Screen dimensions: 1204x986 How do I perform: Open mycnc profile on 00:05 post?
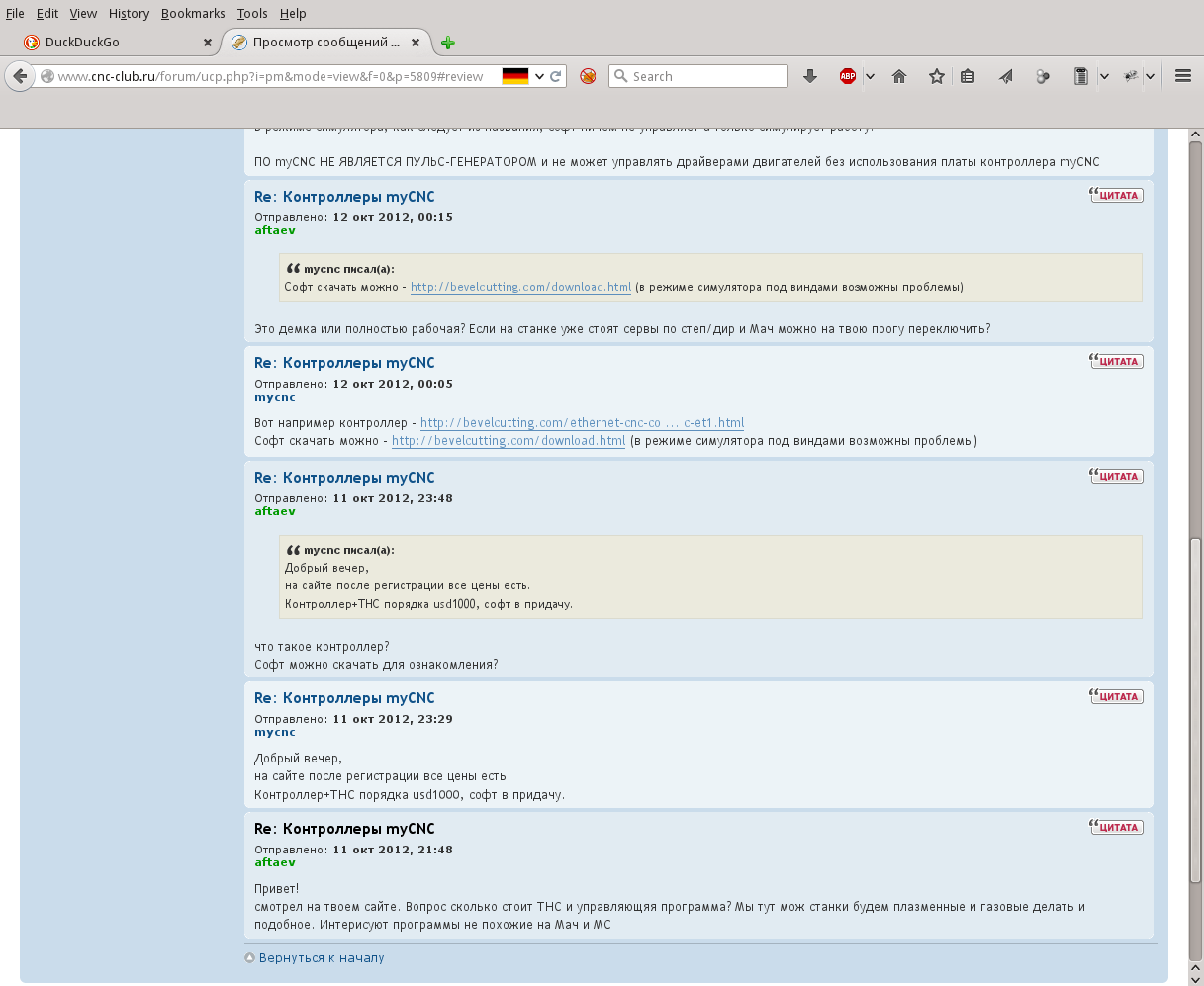[275, 397]
